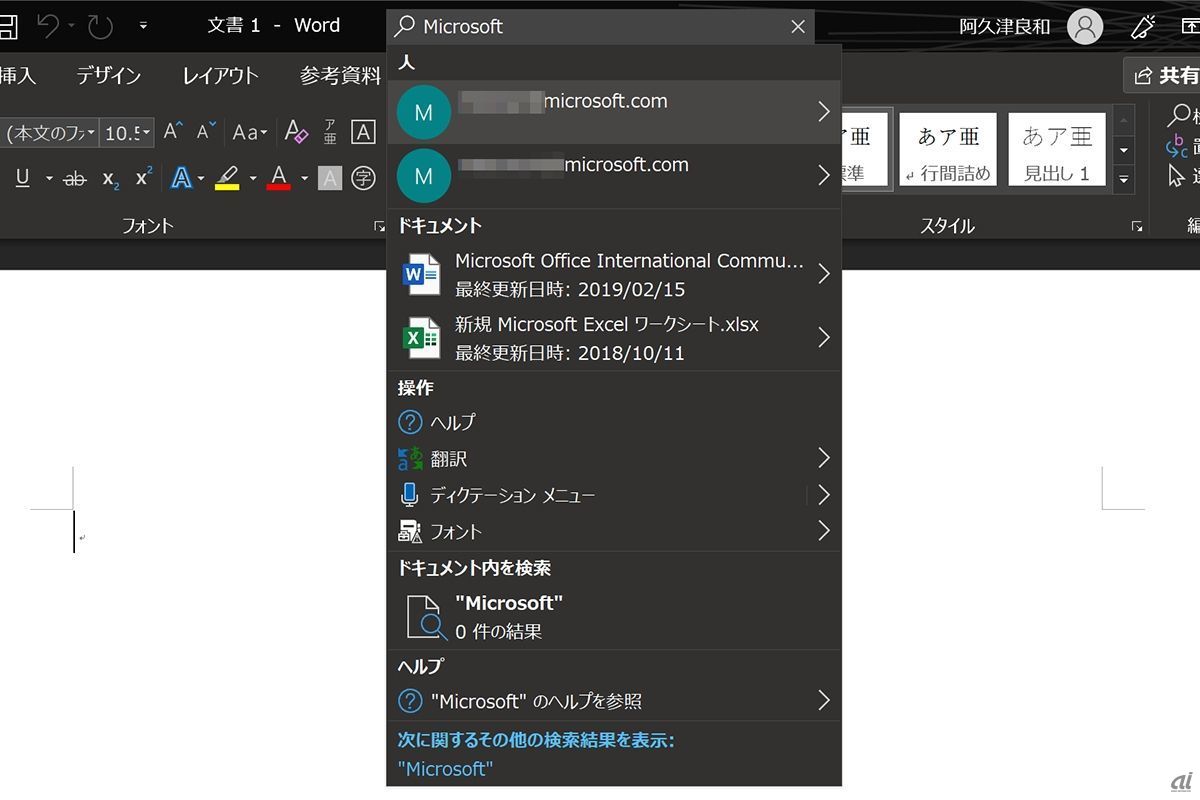Click the Clear Formatting eraser icon

click(296, 132)
